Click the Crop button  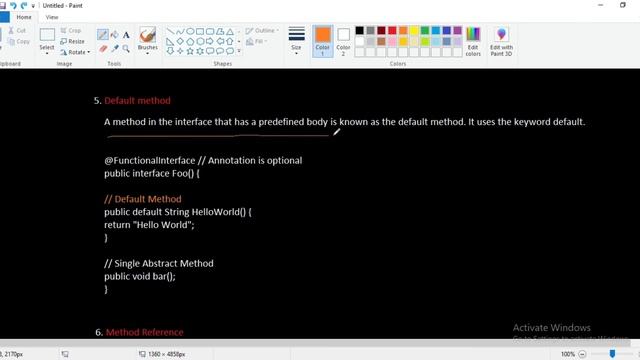click(71, 31)
